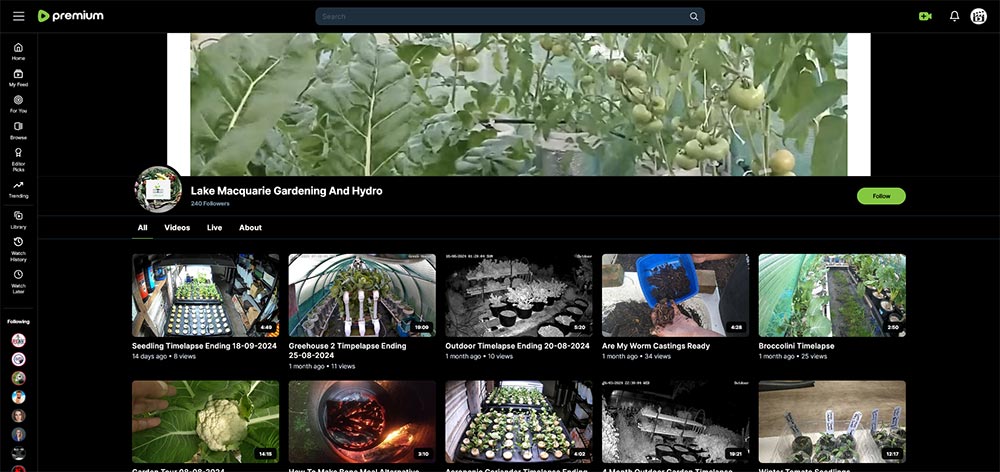
Task: Play the Broccolini Timelapse thumbnail
Action: [x=832, y=295]
